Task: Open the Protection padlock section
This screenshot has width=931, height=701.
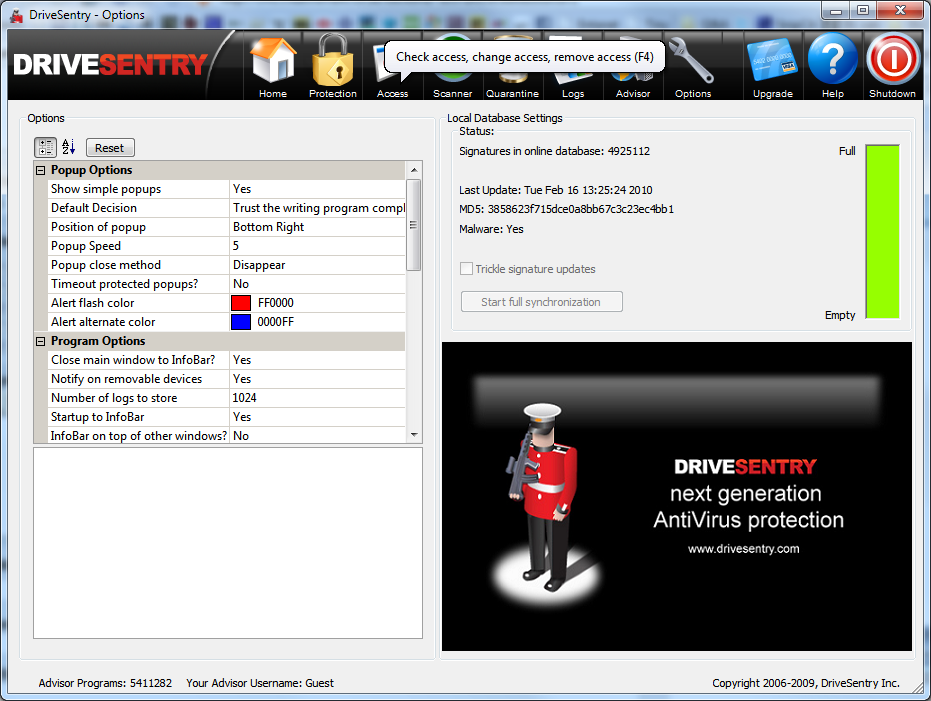Action: [333, 67]
